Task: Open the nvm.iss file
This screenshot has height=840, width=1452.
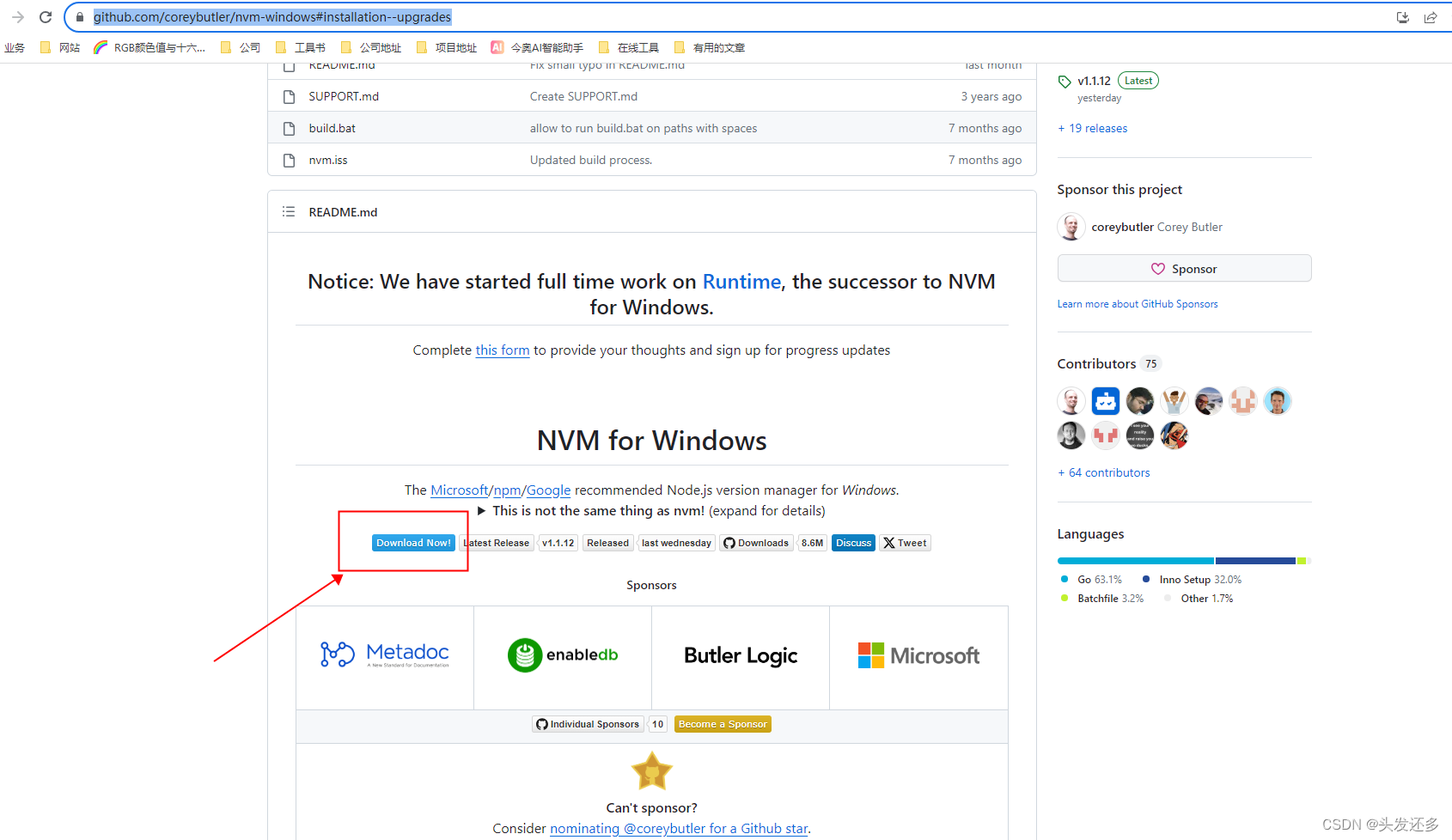Action: 328,160
